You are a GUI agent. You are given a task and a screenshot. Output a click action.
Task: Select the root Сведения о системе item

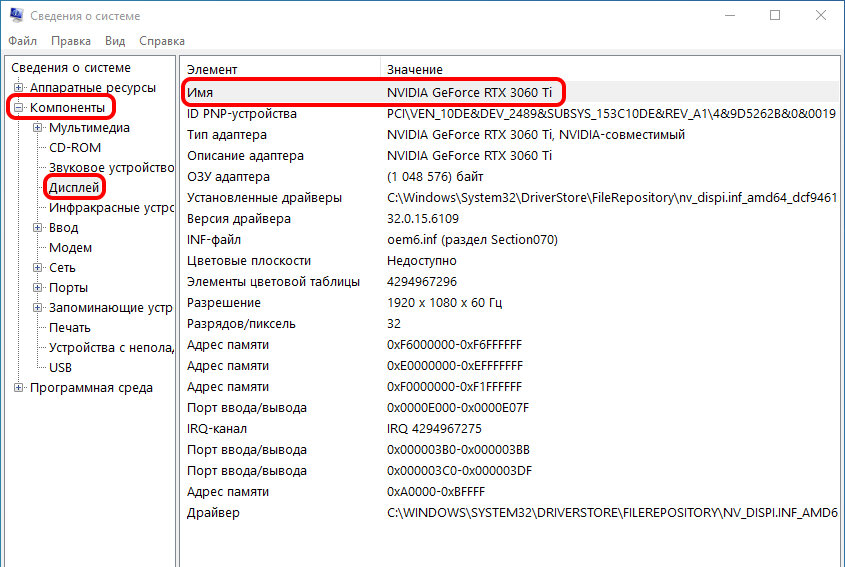pos(71,68)
